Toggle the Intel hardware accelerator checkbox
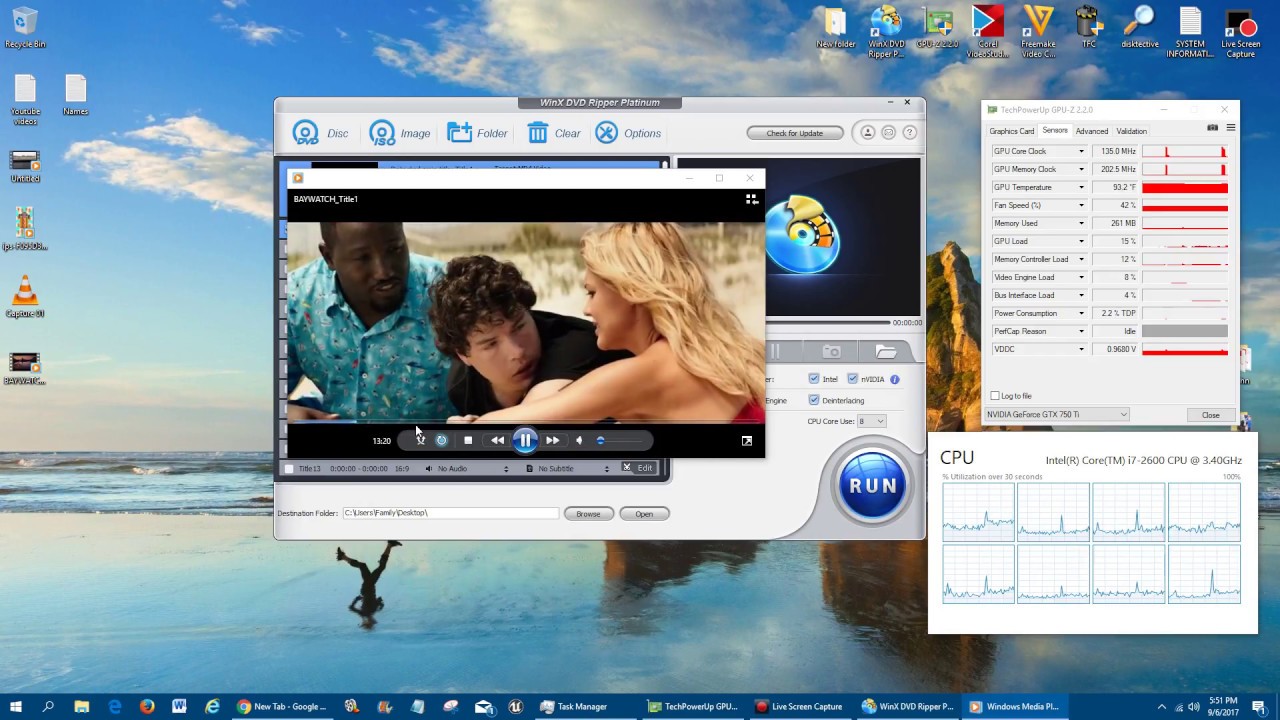 click(x=814, y=379)
